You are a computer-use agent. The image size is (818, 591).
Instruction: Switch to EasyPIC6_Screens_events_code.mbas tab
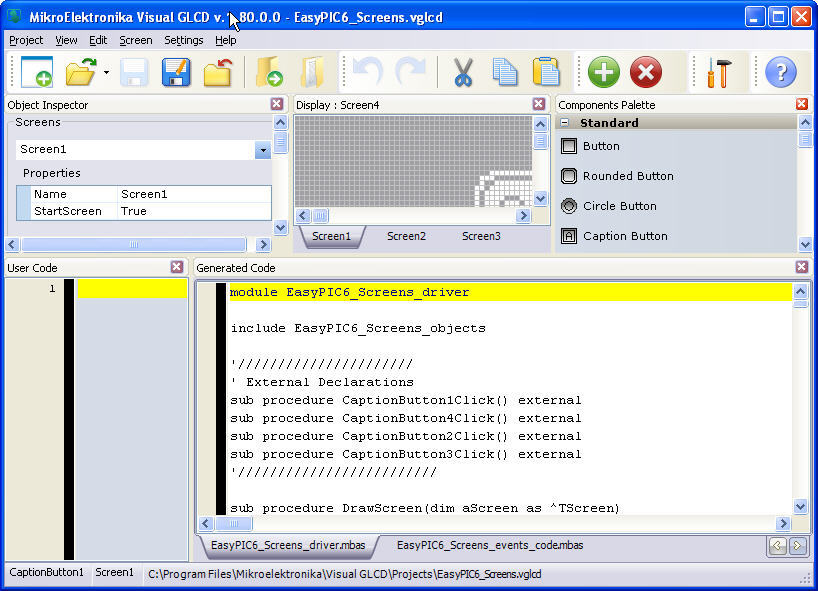point(491,546)
